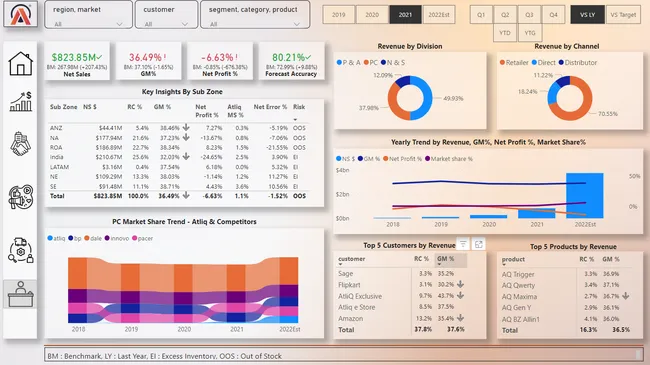Click Market share % legend in yearly trend

click(449, 158)
